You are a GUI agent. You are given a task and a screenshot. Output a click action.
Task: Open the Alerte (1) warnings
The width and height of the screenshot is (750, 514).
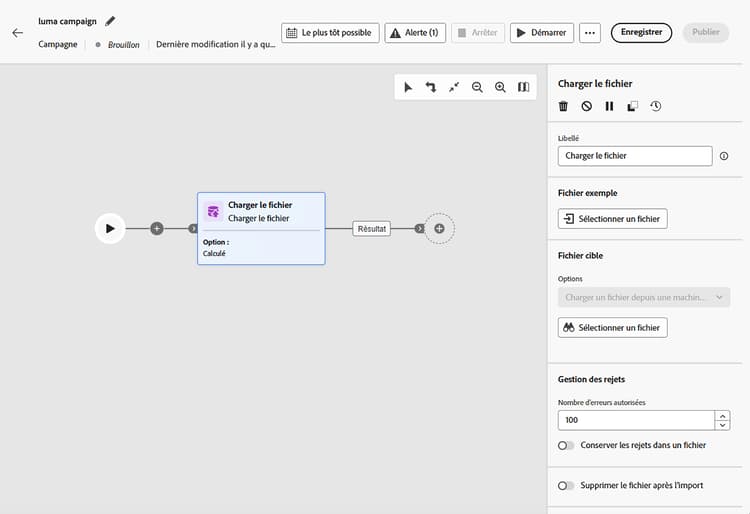[x=415, y=33]
